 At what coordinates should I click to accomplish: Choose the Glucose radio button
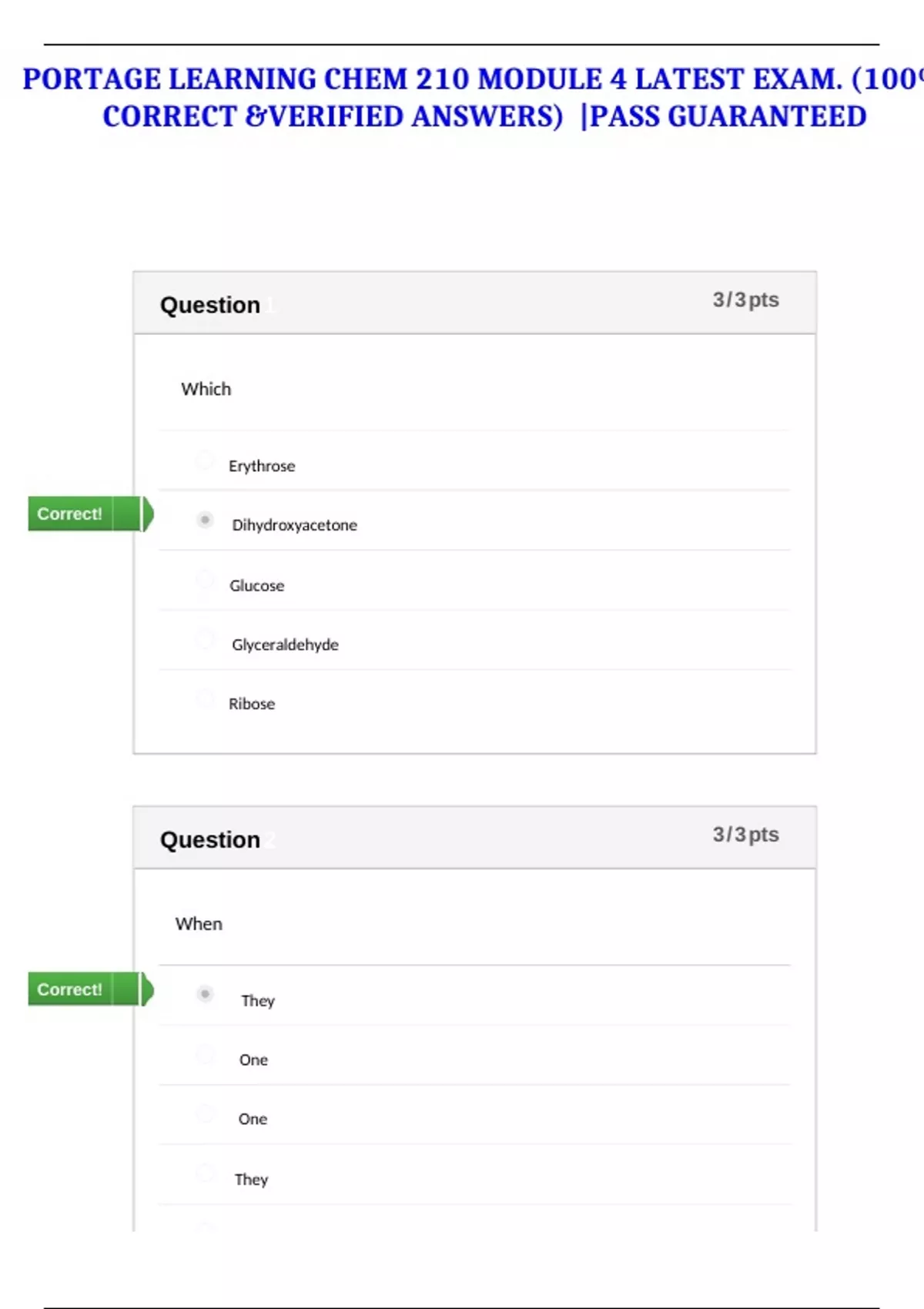[x=205, y=579]
